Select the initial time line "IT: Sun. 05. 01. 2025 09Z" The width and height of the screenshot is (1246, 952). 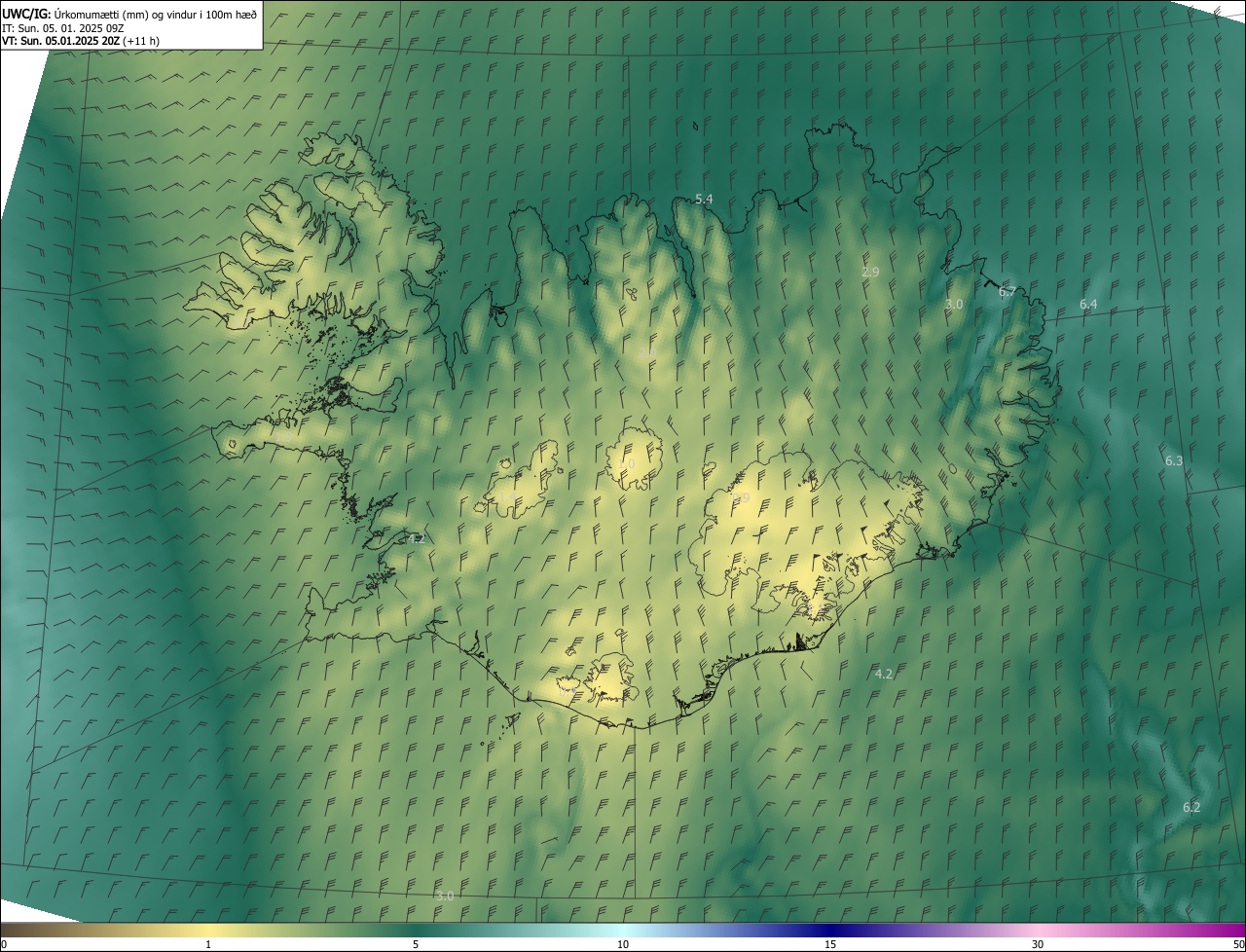click(63, 27)
